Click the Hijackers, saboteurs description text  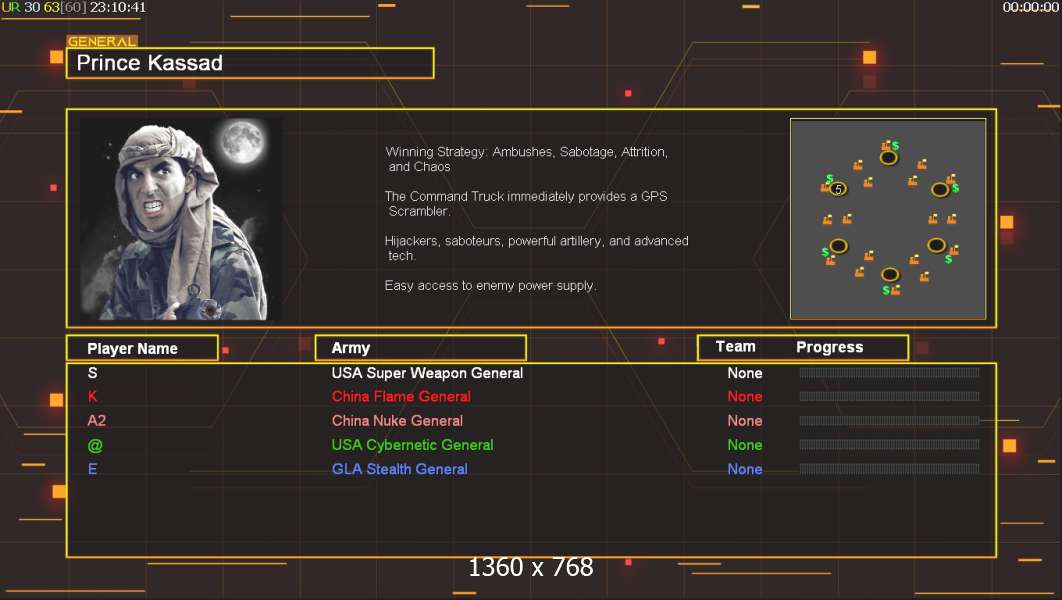click(536, 249)
